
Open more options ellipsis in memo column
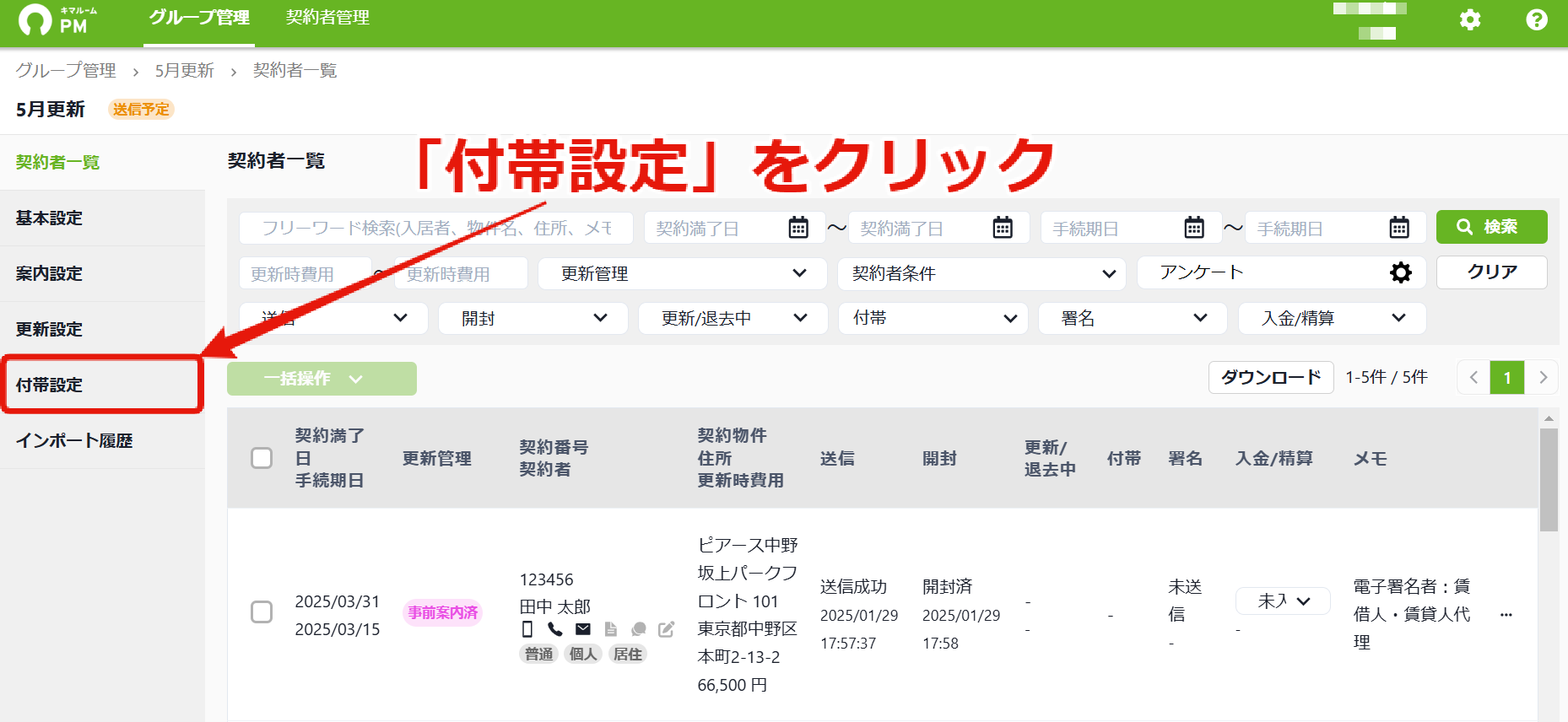pos(1506,615)
